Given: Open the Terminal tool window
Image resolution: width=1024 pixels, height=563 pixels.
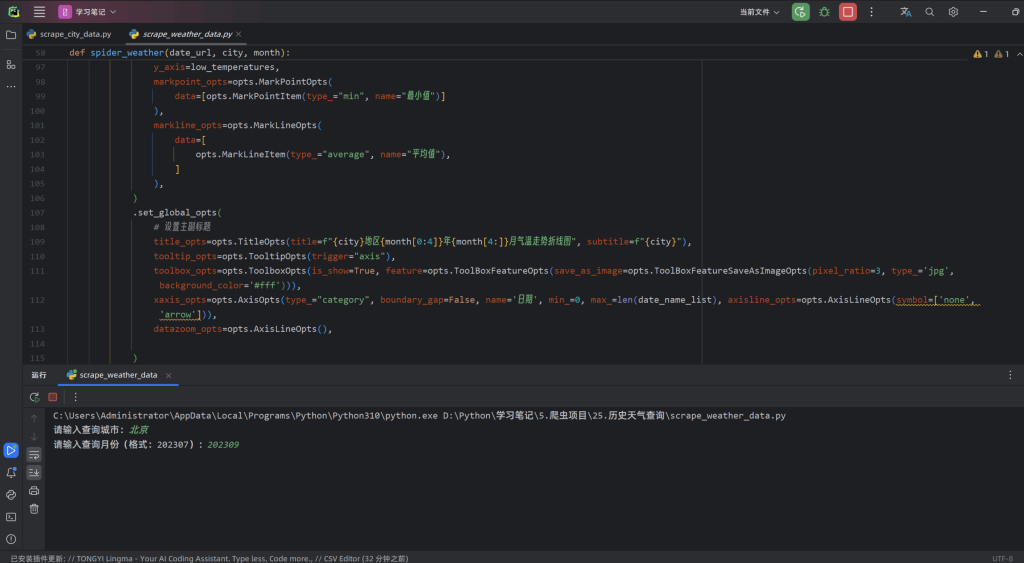Looking at the screenshot, I should [x=11, y=516].
